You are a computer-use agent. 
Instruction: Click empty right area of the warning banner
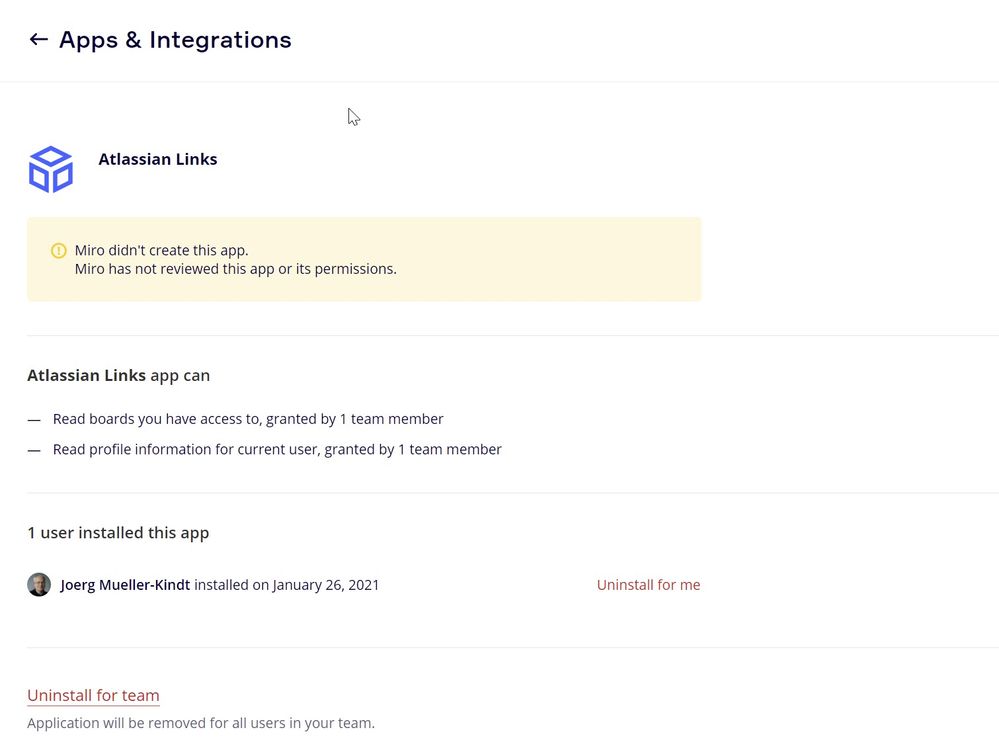[x=580, y=259]
